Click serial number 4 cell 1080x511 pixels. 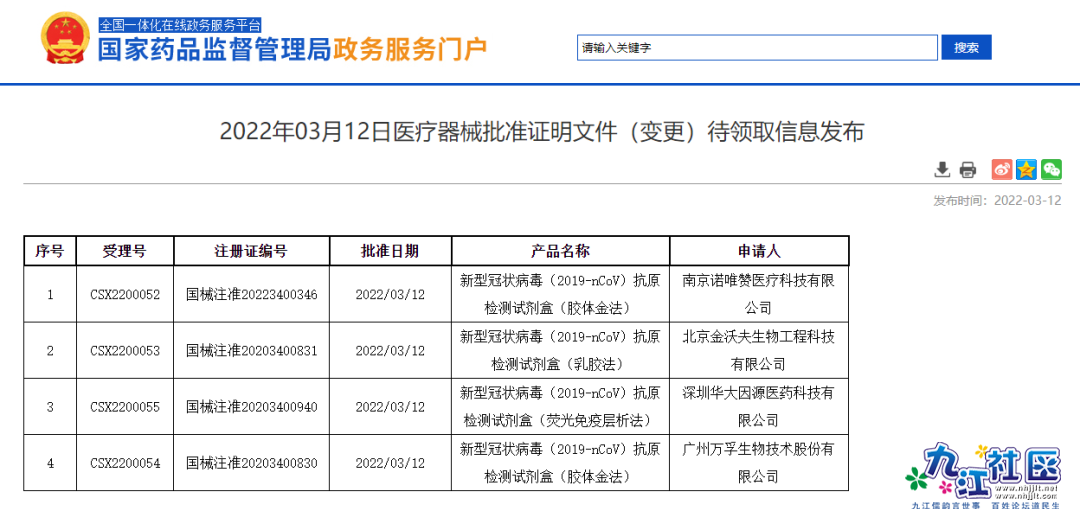(50, 463)
